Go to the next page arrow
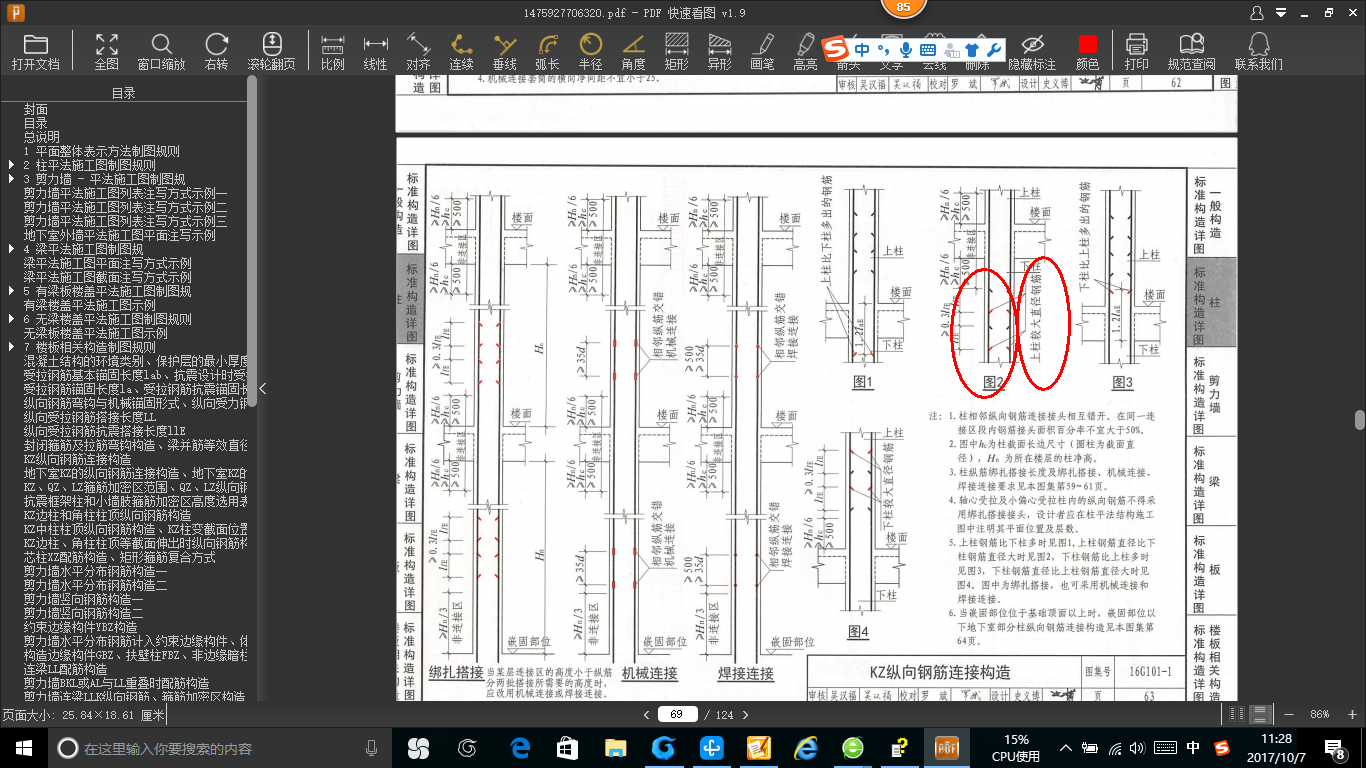Image resolution: width=1366 pixels, height=768 pixels. click(x=745, y=714)
